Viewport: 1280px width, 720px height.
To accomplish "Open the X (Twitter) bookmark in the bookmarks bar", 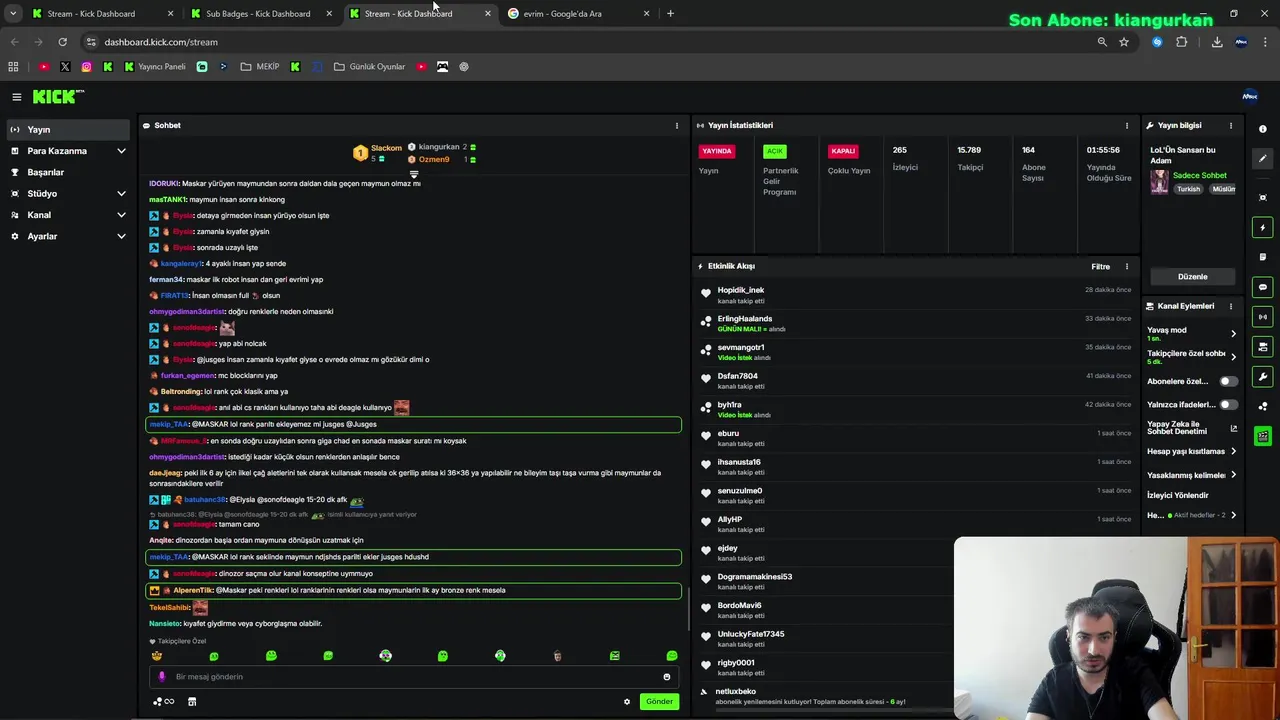I will pos(65,67).
